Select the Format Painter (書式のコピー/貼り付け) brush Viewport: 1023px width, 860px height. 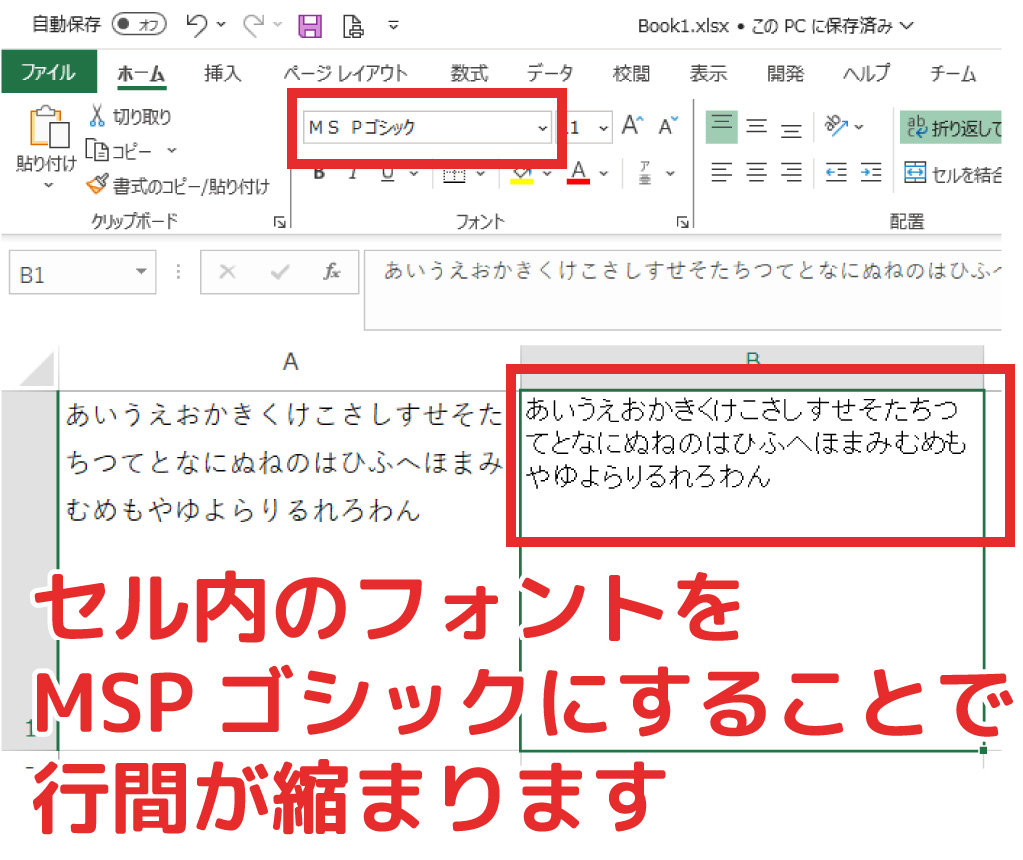click(x=97, y=185)
